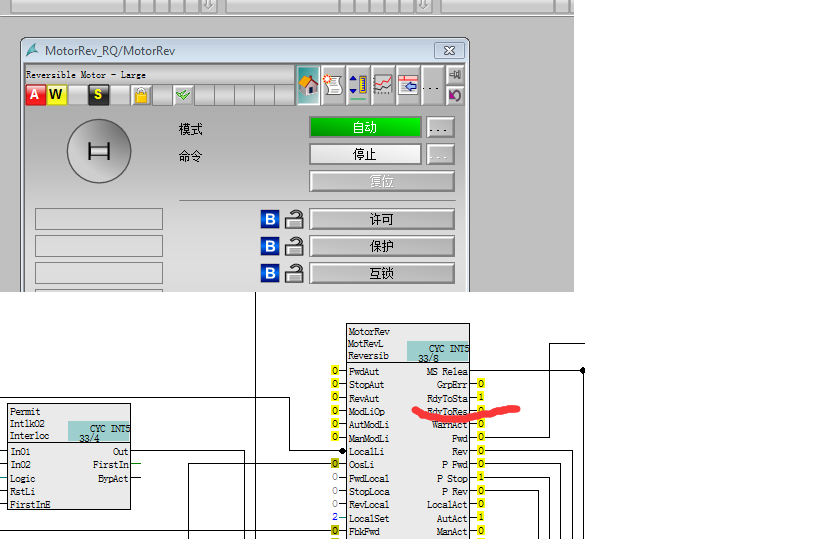Click the green checkmark acknowledge icon
This screenshot has width=819, height=539.
point(183,95)
